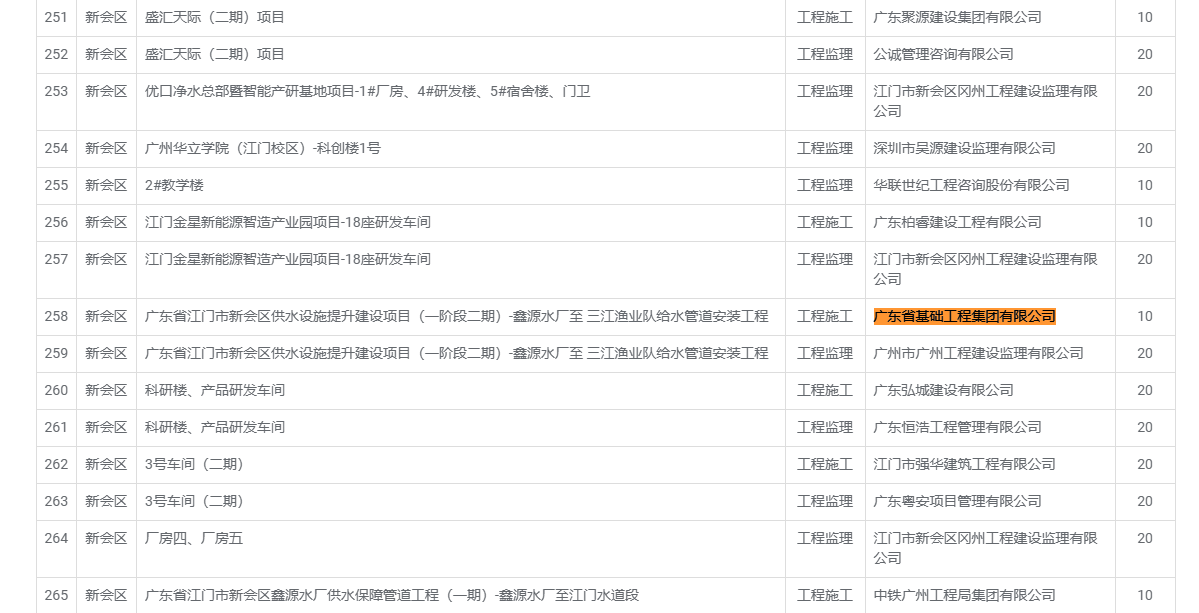Click score 10 in row 256

[1145, 222]
